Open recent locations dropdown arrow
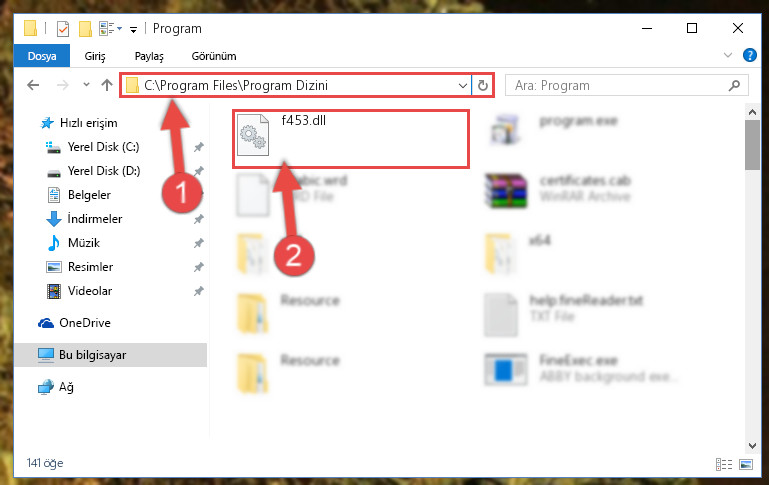Image resolution: width=769 pixels, height=485 pixels. 86,85
